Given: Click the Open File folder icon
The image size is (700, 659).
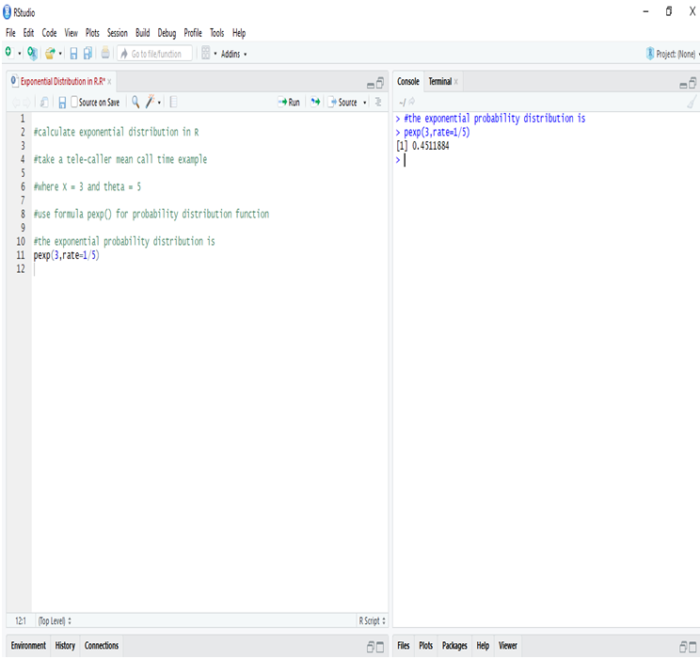Looking at the screenshot, I should tap(49, 53).
